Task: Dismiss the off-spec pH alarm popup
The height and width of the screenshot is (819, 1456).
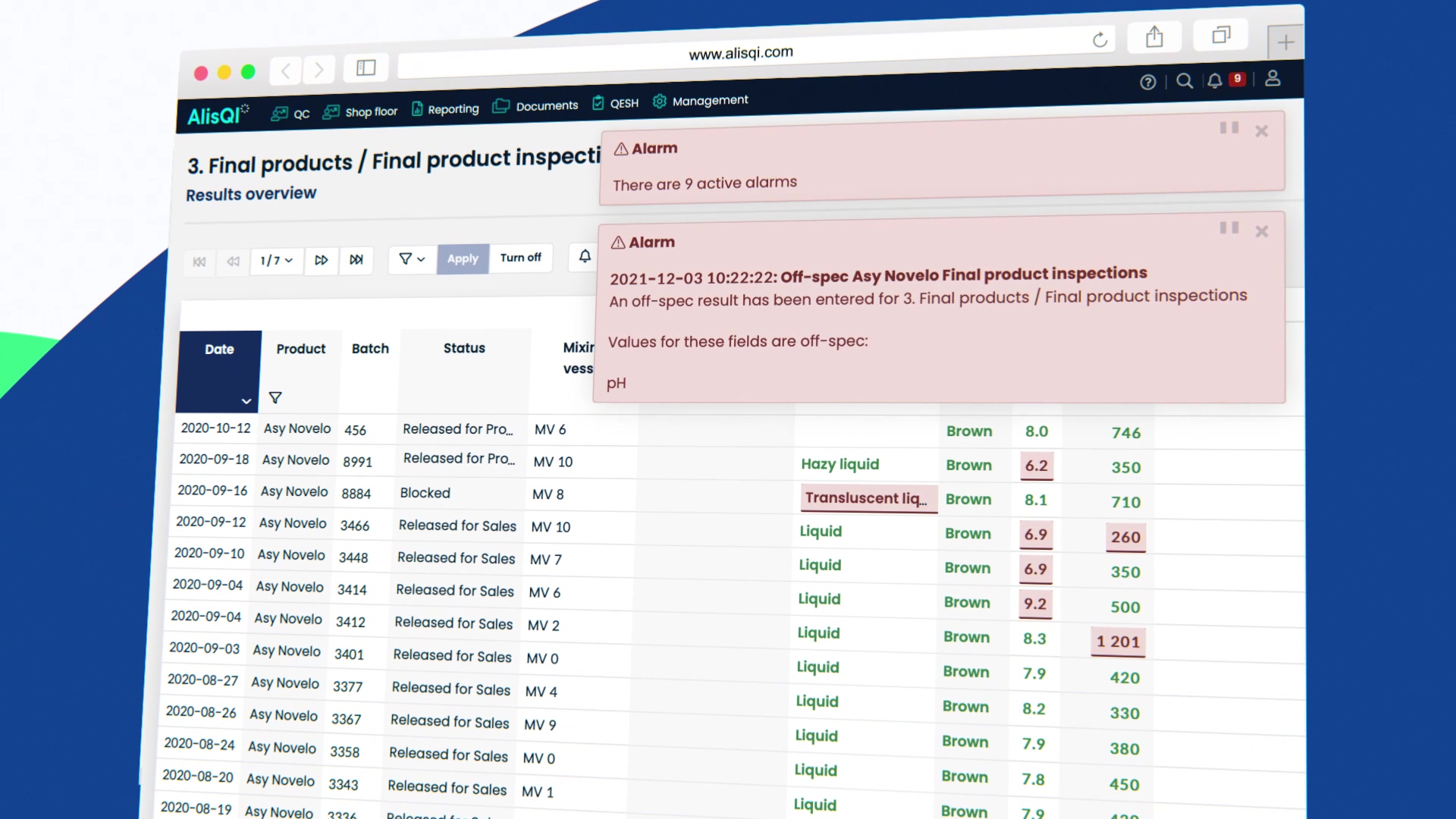Action: click(x=1261, y=231)
